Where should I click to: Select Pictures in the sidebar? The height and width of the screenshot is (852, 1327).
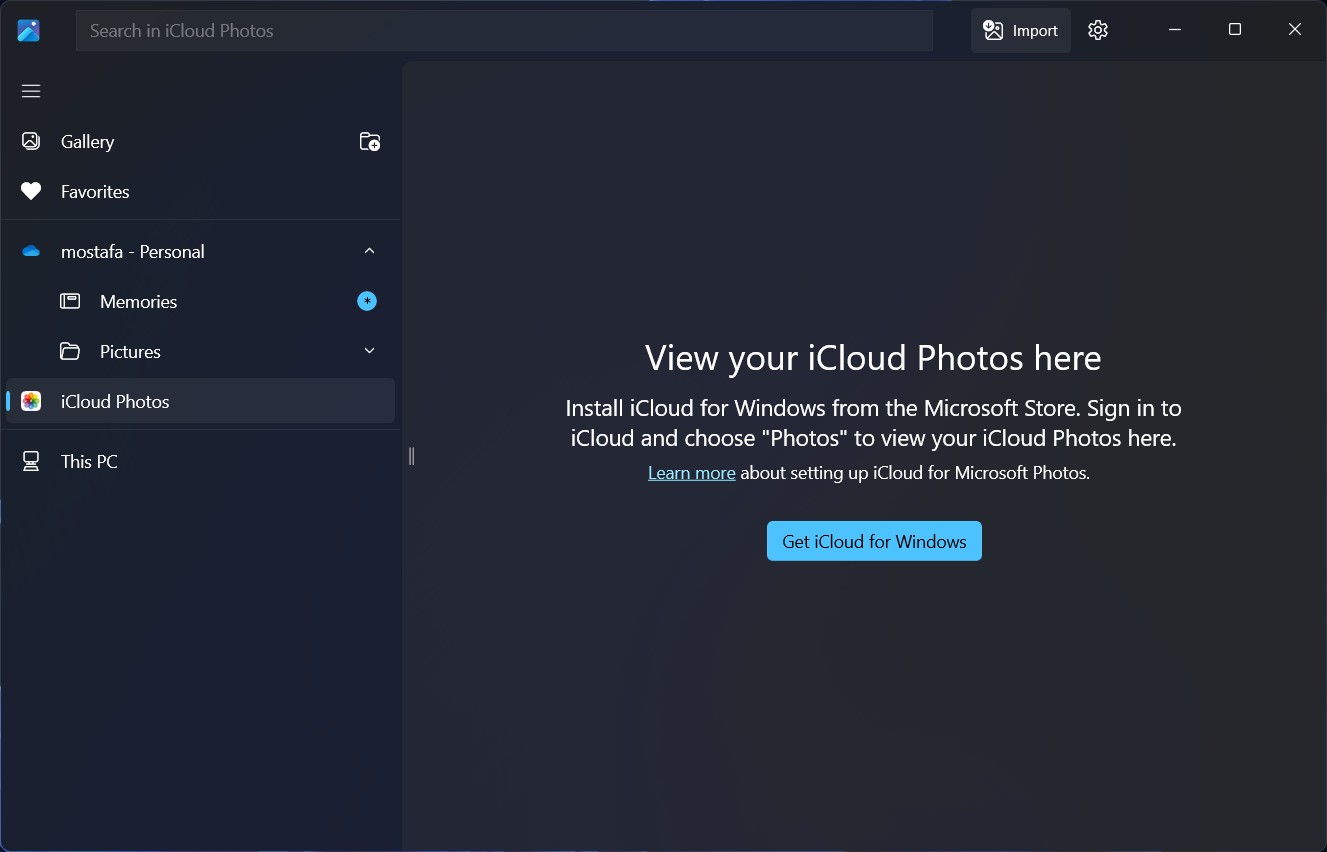[x=130, y=351]
